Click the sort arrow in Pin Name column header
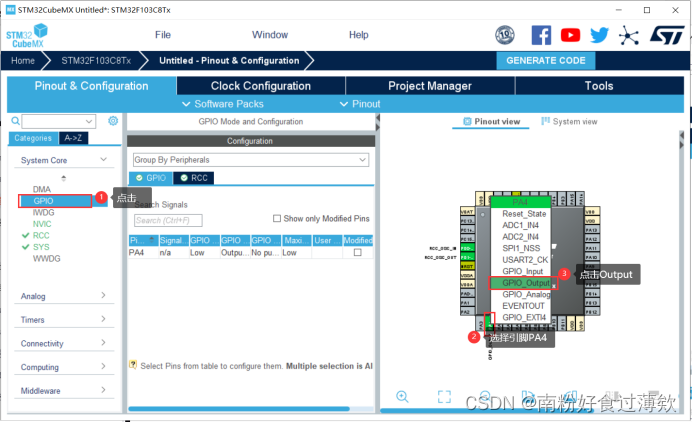Image resolution: width=692 pixels, height=422 pixels. pos(152,240)
